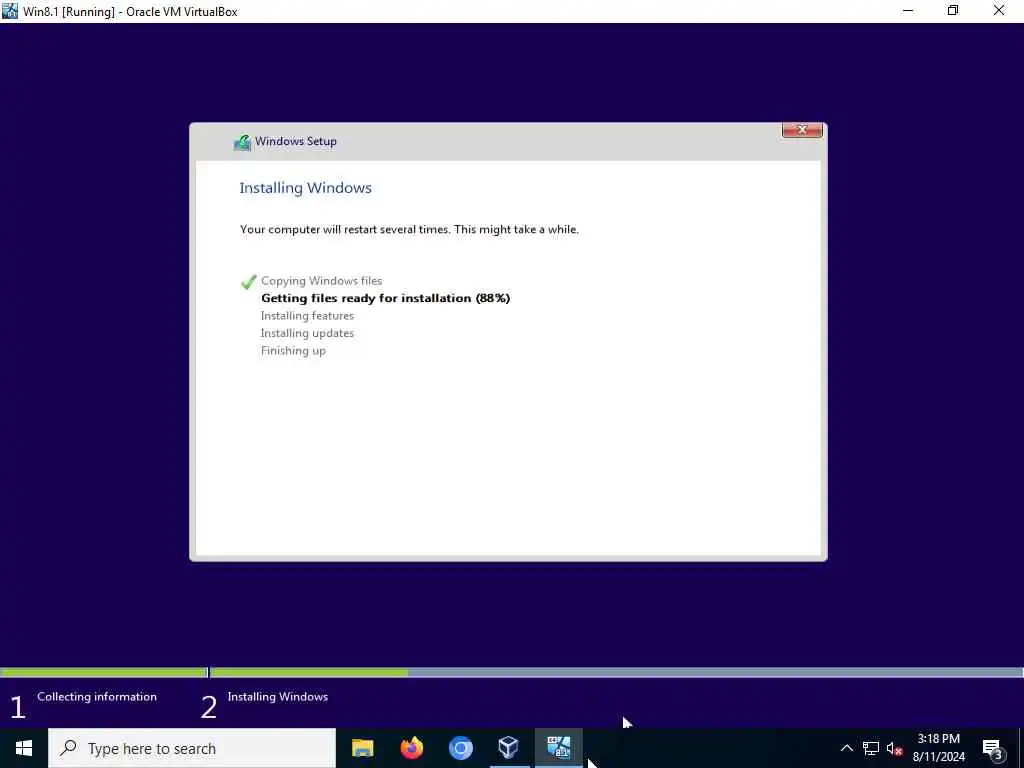Close the Windows Setup dialog
This screenshot has height=768, width=1024.
tap(802, 130)
